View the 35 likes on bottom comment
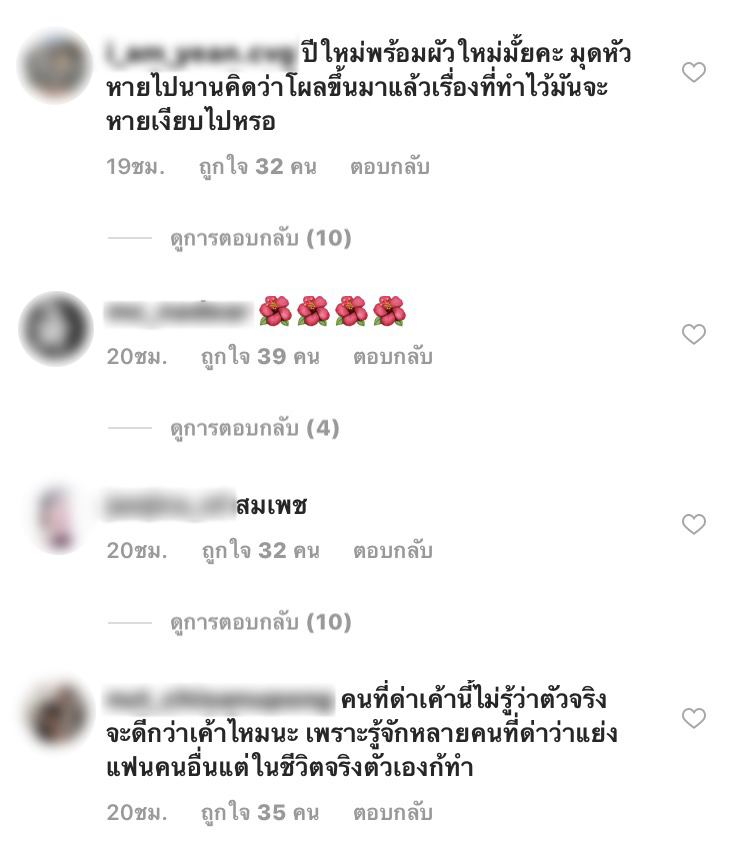The height and width of the screenshot is (859, 750). tap(260, 812)
